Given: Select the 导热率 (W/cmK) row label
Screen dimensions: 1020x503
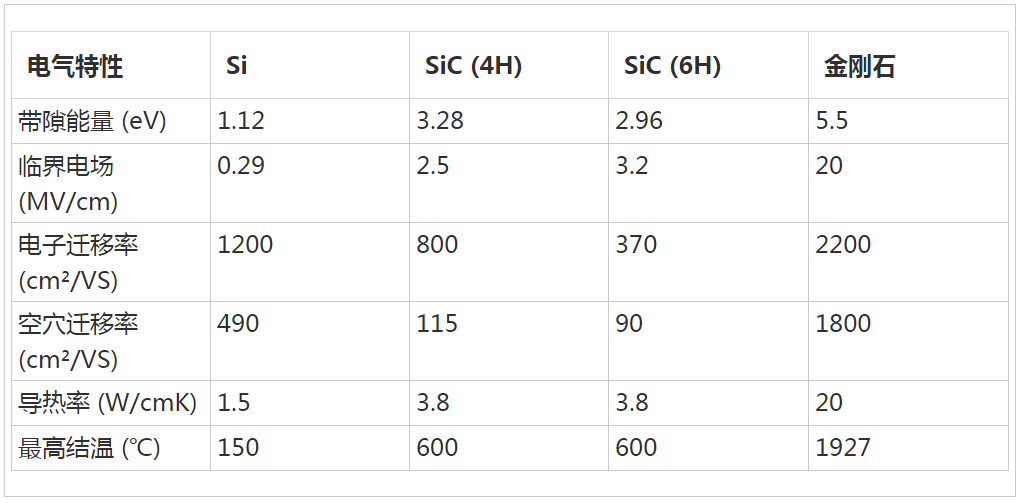Looking at the screenshot, I should pos(108,402).
